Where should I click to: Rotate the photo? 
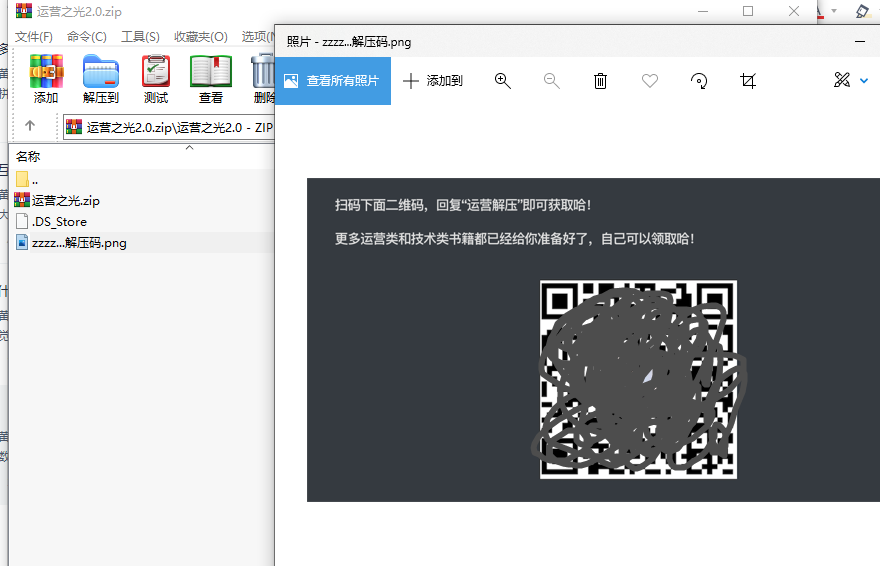(x=699, y=81)
